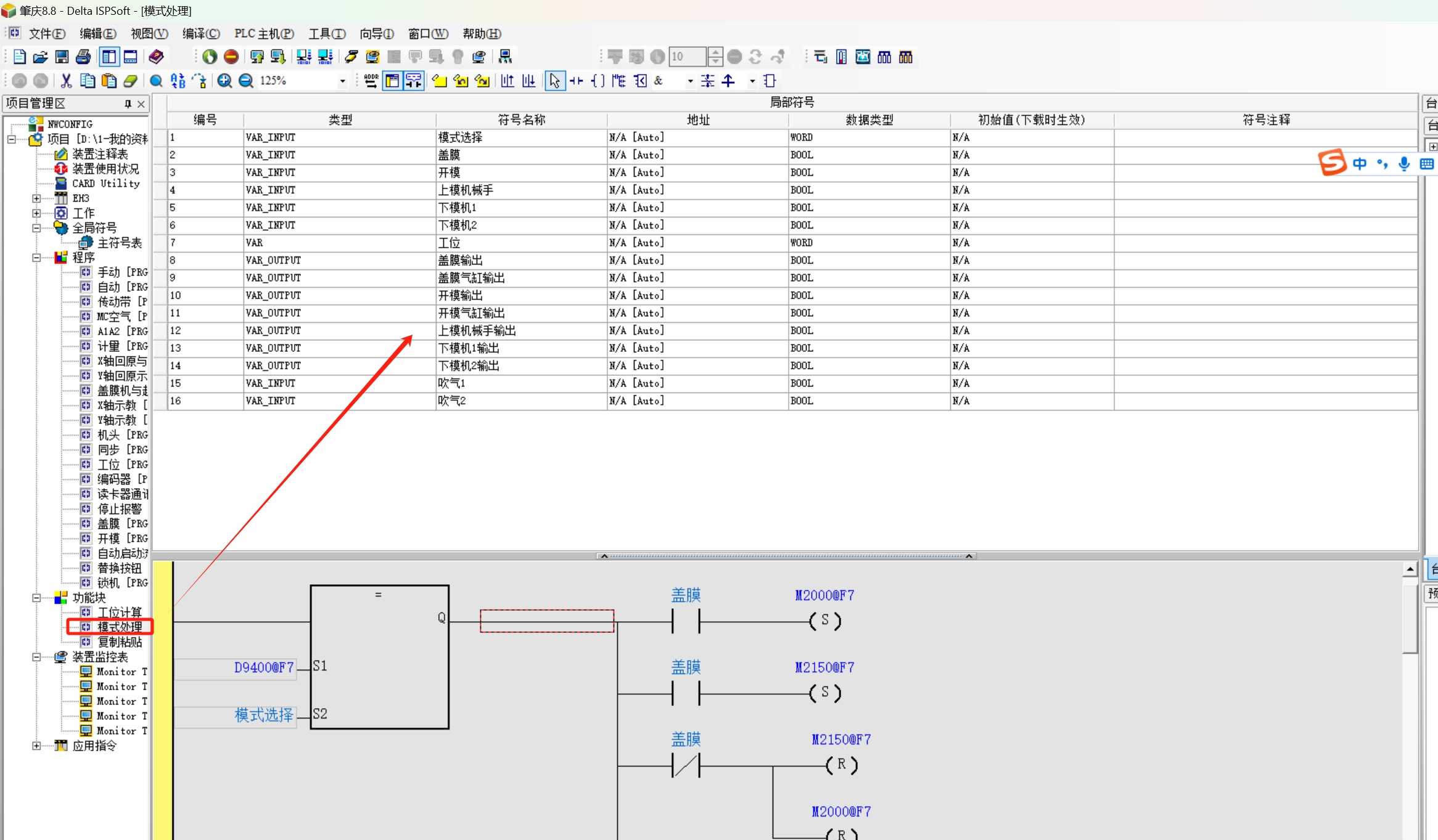Click the cut scissors icon
The image size is (1438, 840).
click(x=66, y=81)
